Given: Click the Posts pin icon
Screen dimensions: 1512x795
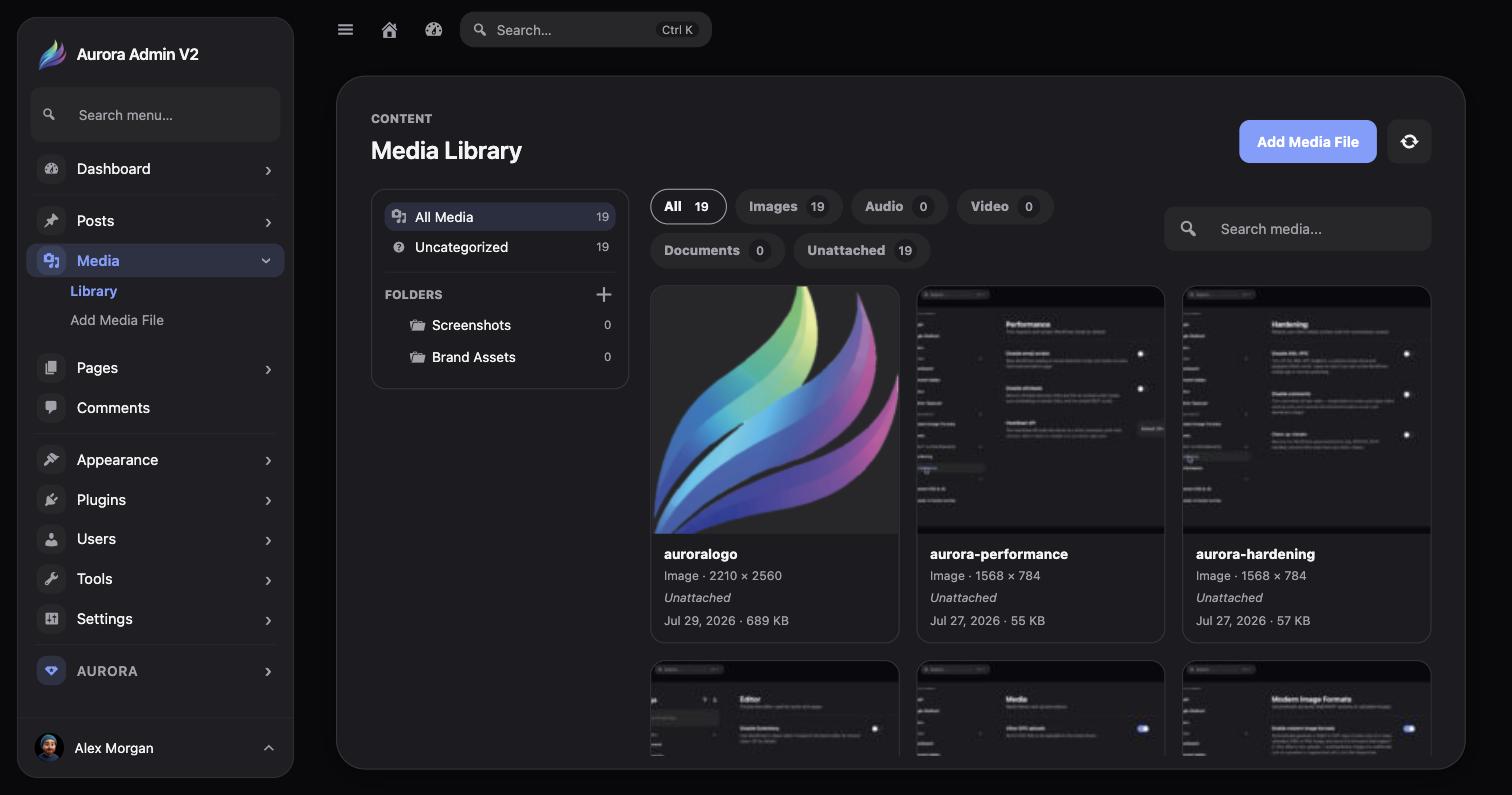Looking at the screenshot, I should coord(51,221).
